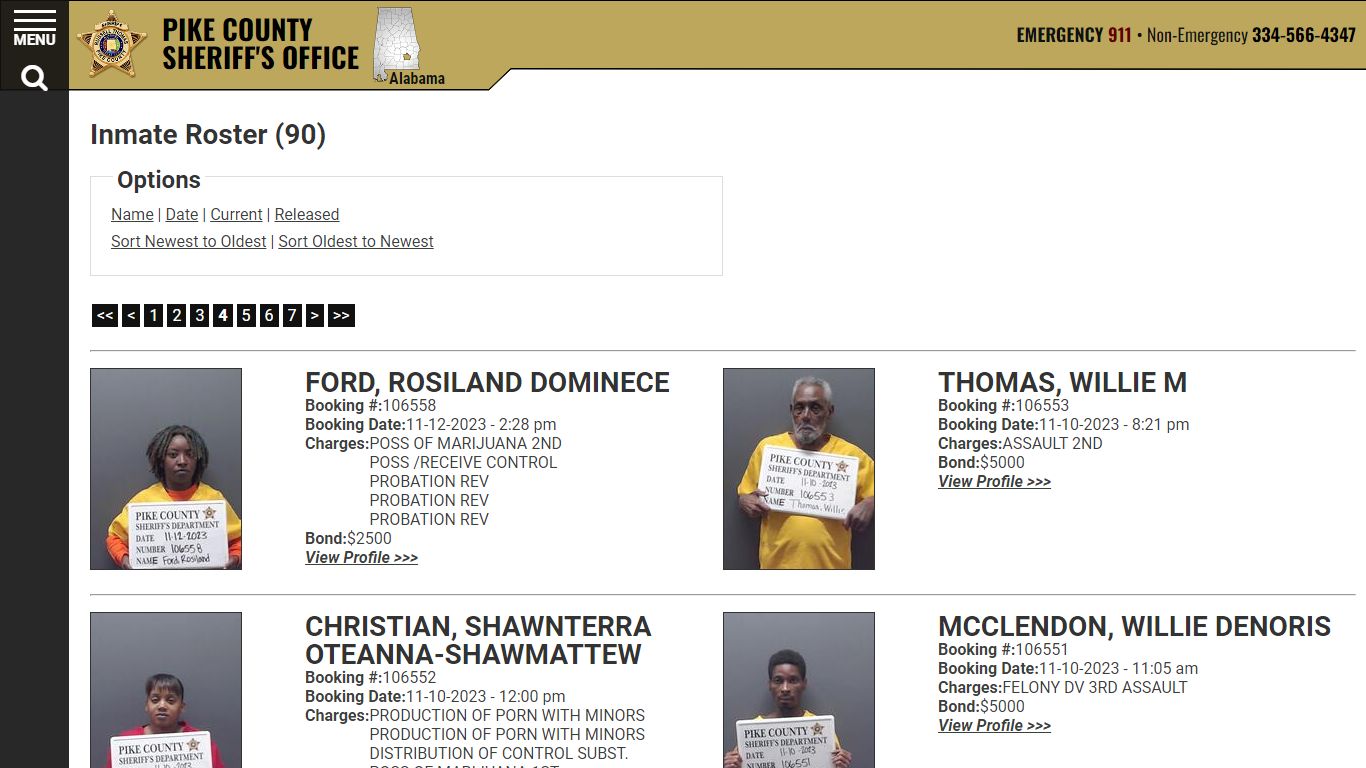The image size is (1366, 768).
Task: Click charge DISTRIBUTION OF CONTROL SUBST.
Action: 499,753
